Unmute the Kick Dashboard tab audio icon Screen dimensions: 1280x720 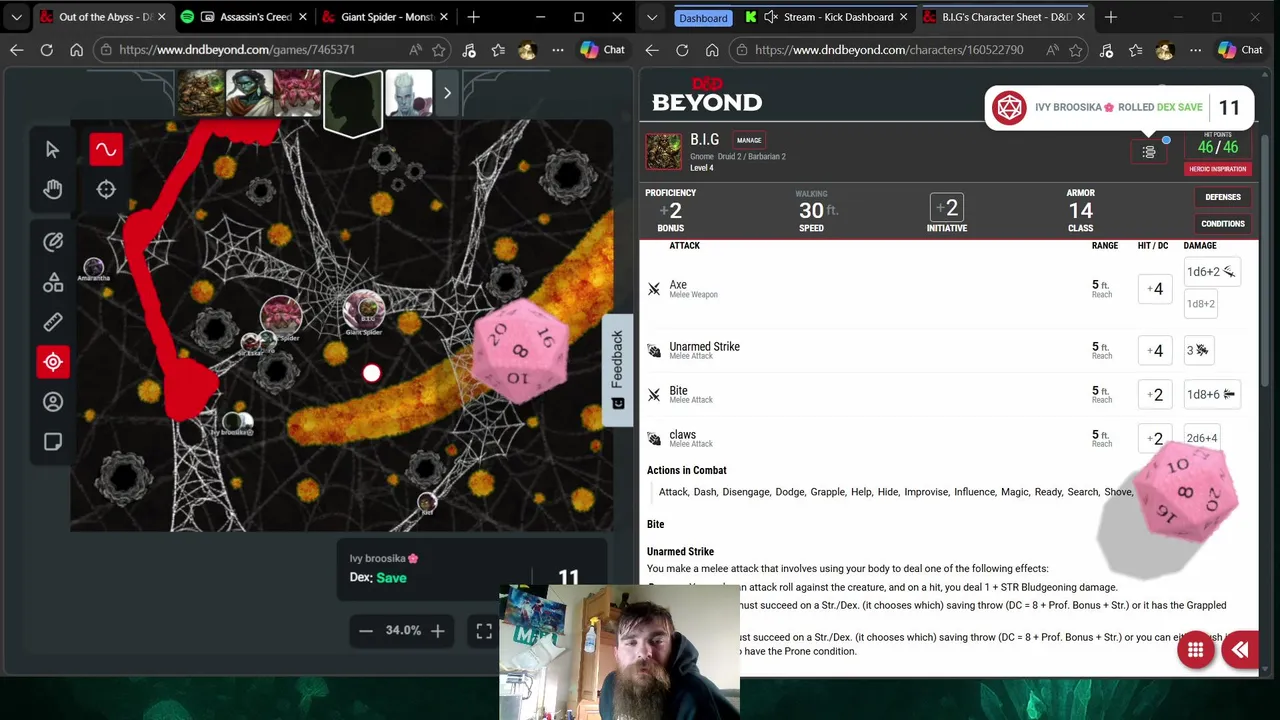pos(771,17)
